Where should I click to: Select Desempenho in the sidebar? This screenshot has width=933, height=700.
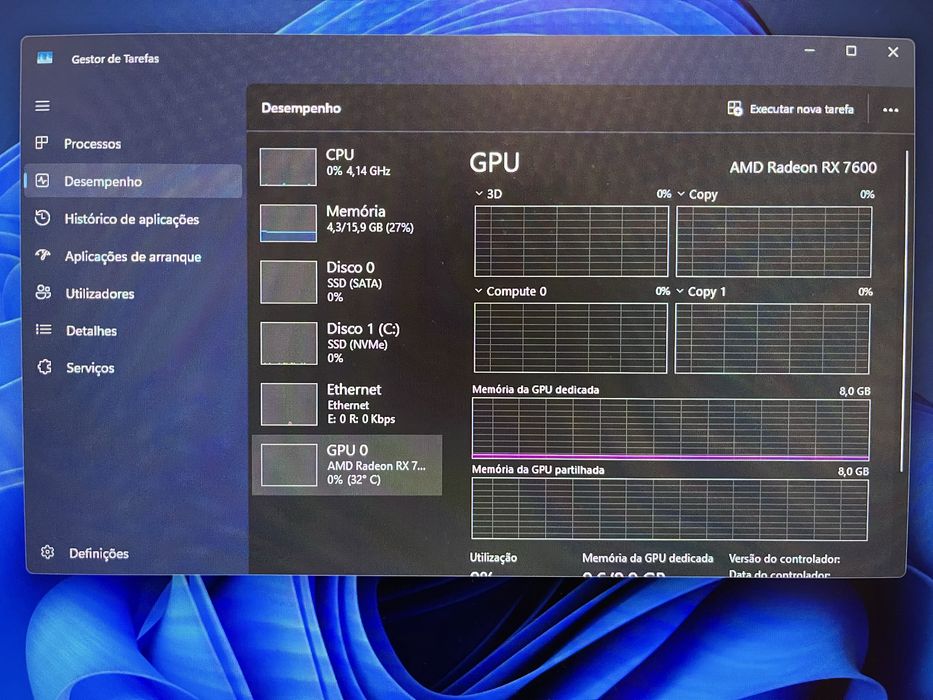(x=133, y=181)
